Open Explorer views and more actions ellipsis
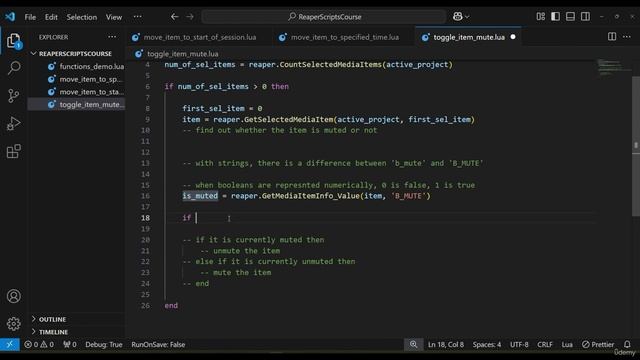 point(112,37)
